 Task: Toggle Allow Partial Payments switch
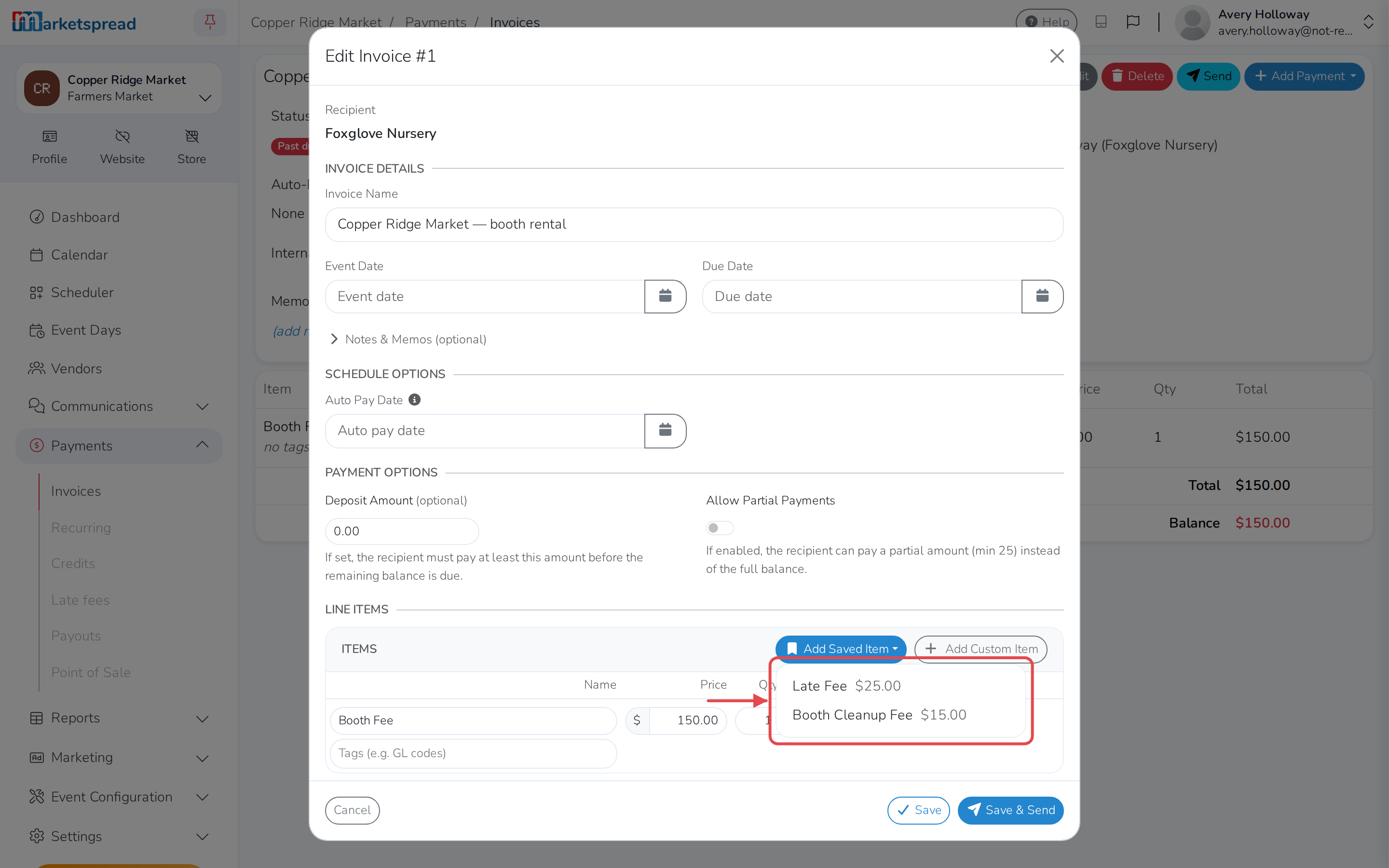pyautogui.click(x=720, y=528)
